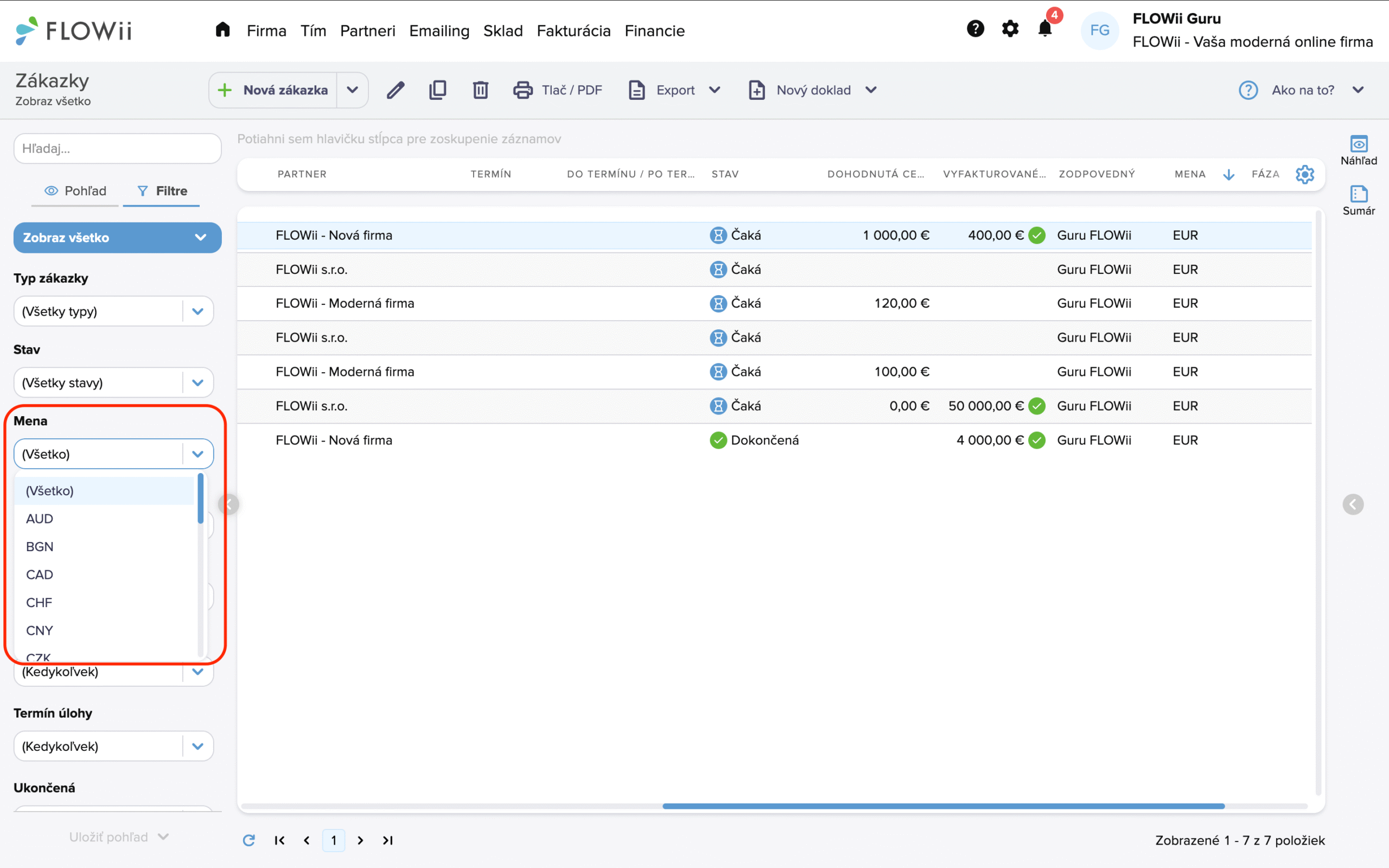Open the help question mark icon
Viewport: 1389px width, 868px height.
pyautogui.click(x=975, y=29)
